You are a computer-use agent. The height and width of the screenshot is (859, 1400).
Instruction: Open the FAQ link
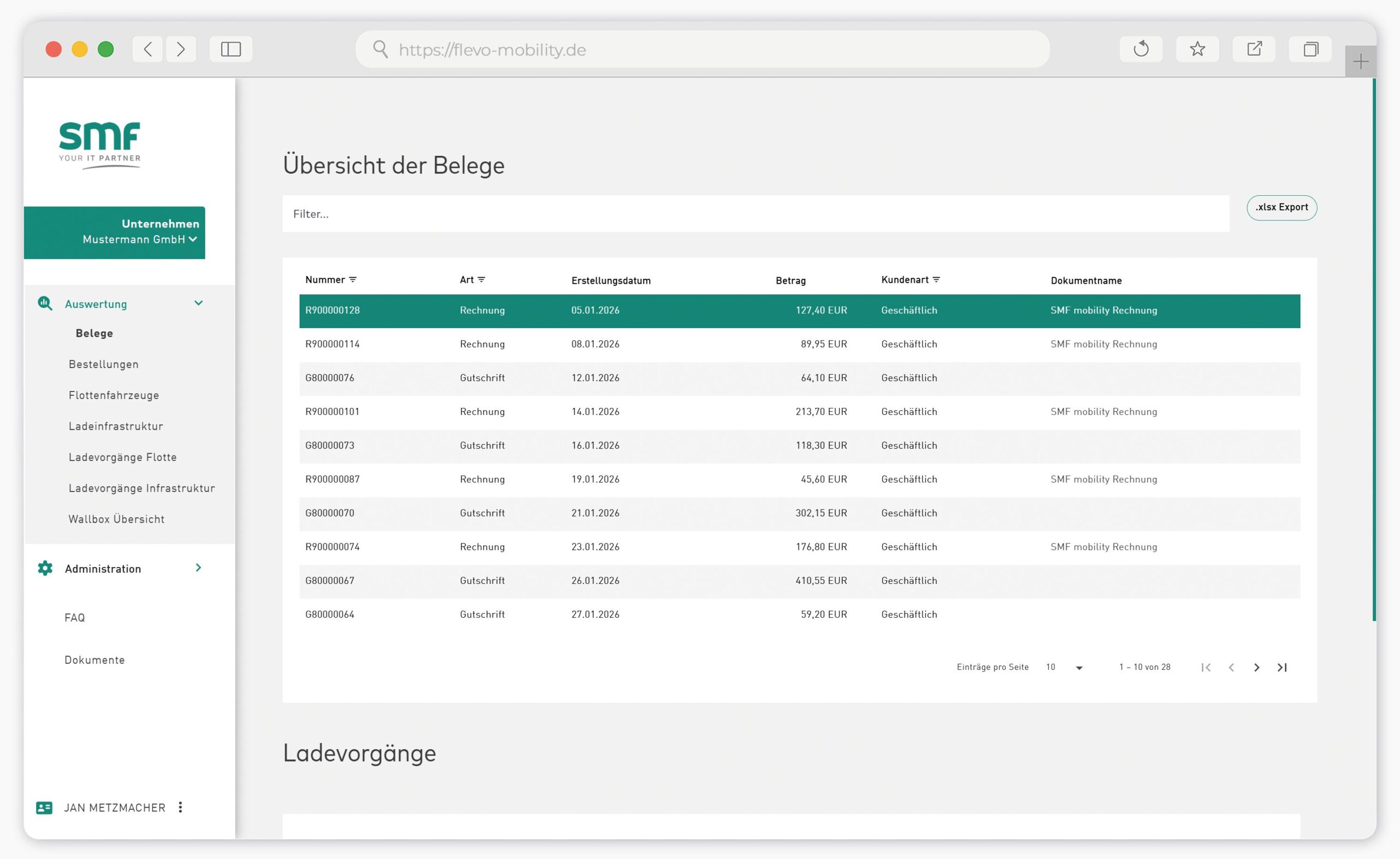coord(74,617)
